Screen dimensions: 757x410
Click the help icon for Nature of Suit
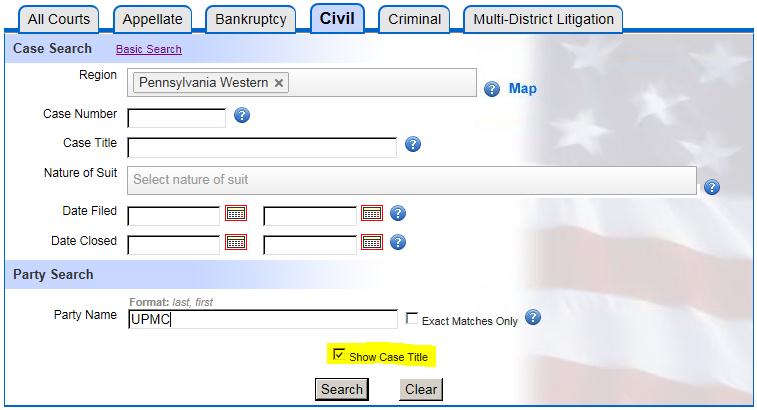click(x=712, y=187)
